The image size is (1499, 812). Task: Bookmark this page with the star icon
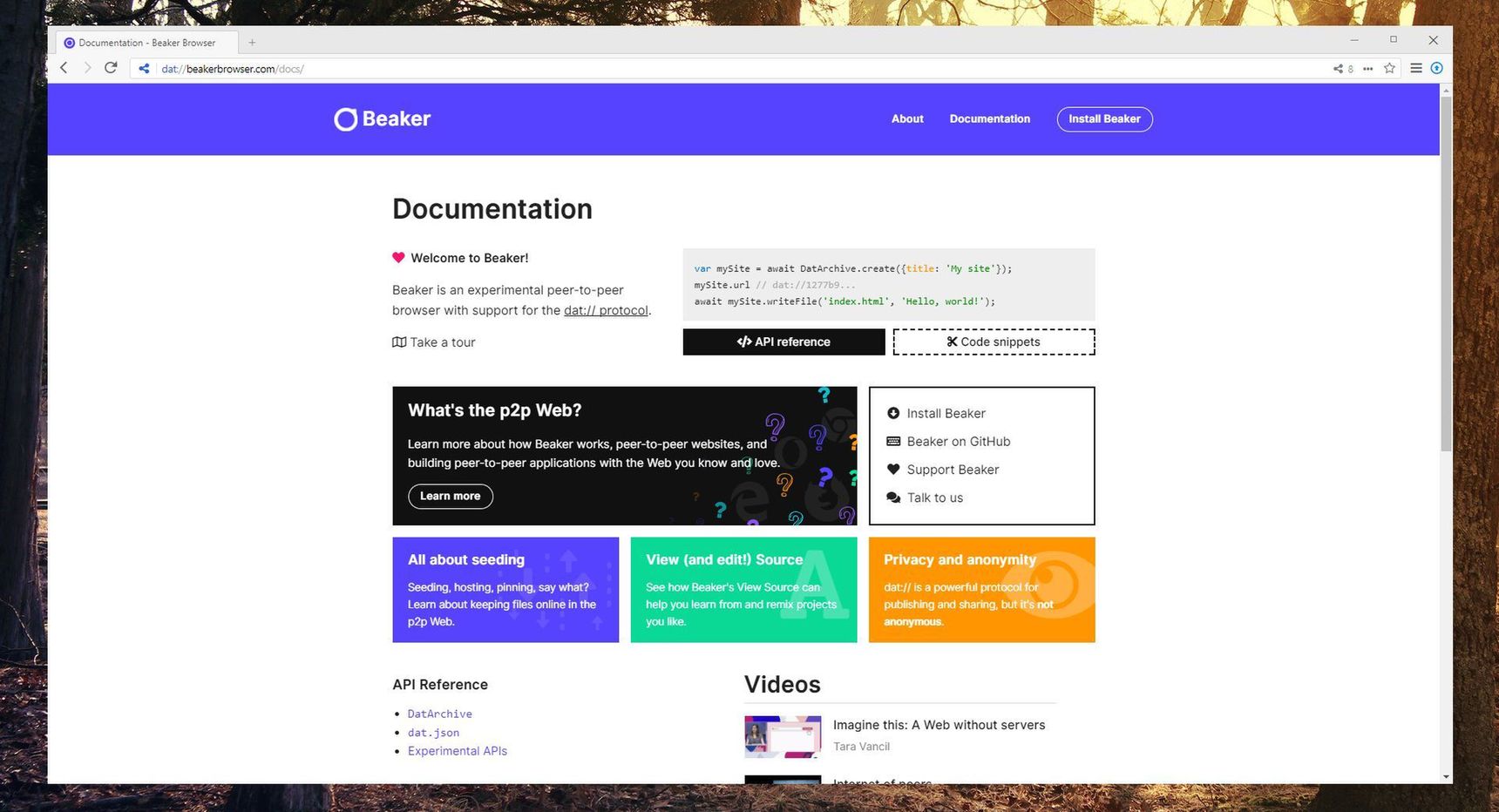tap(1389, 68)
